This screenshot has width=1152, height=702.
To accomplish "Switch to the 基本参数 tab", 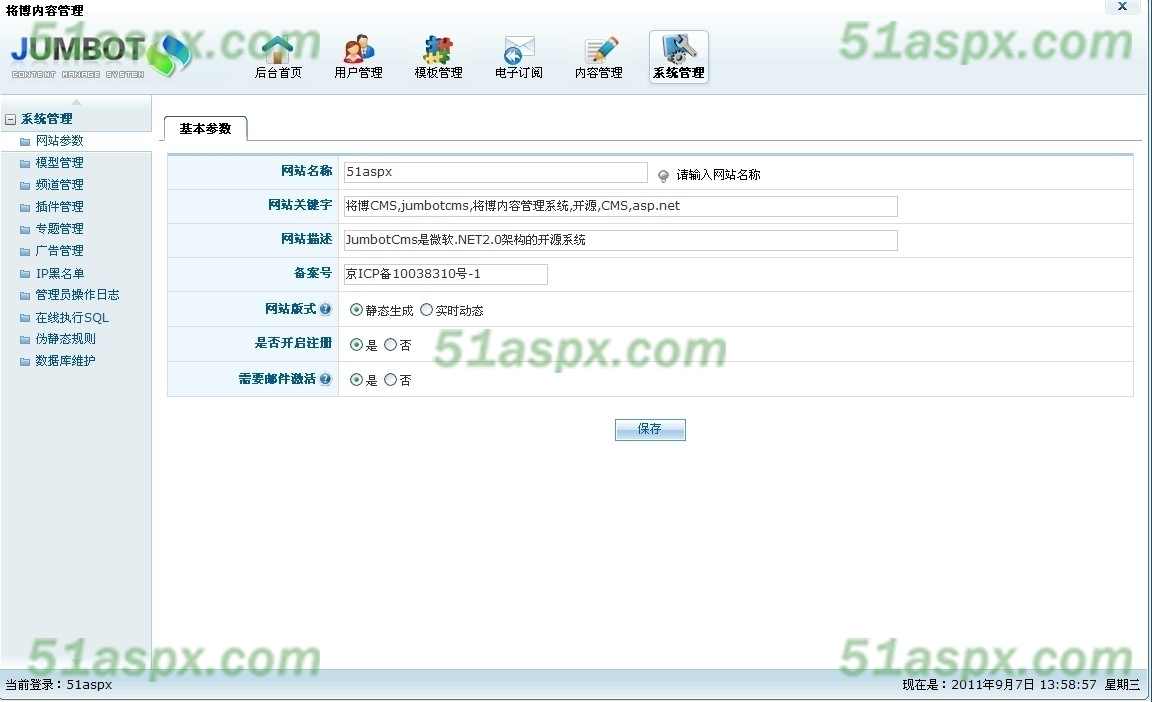I will (x=206, y=129).
